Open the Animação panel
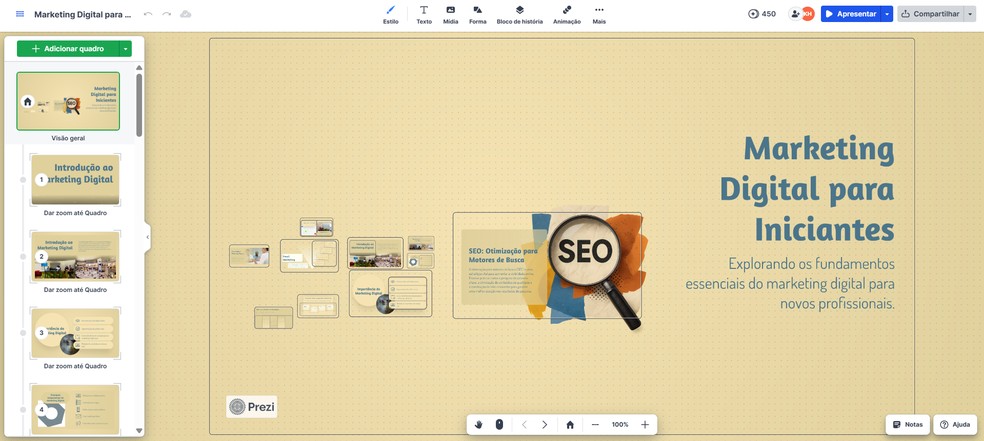The width and height of the screenshot is (984, 441). [567, 15]
